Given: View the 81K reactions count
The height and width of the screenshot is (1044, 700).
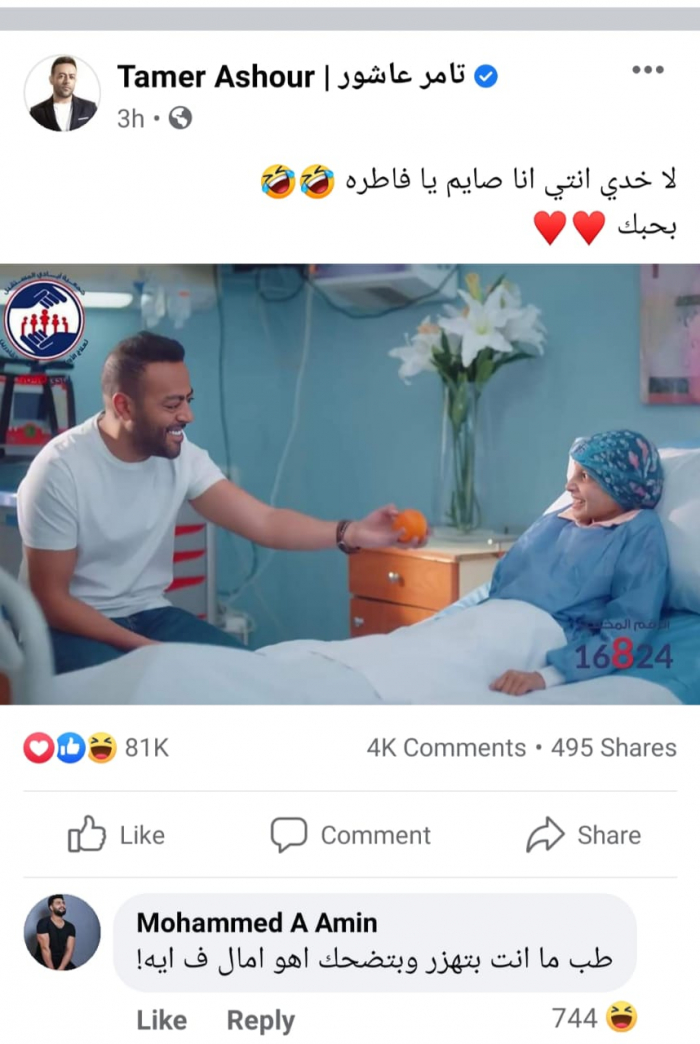Looking at the screenshot, I should click(147, 748).
